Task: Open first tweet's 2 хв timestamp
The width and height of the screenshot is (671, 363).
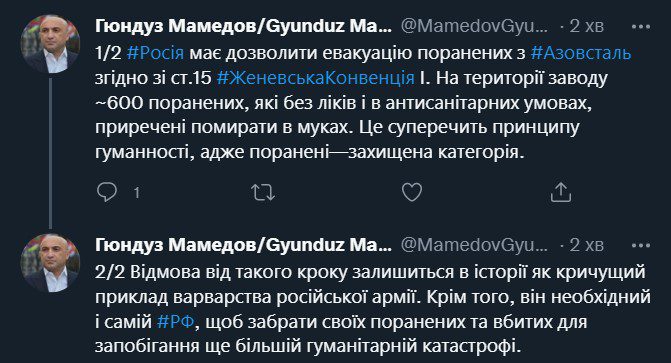Action: 586,27
